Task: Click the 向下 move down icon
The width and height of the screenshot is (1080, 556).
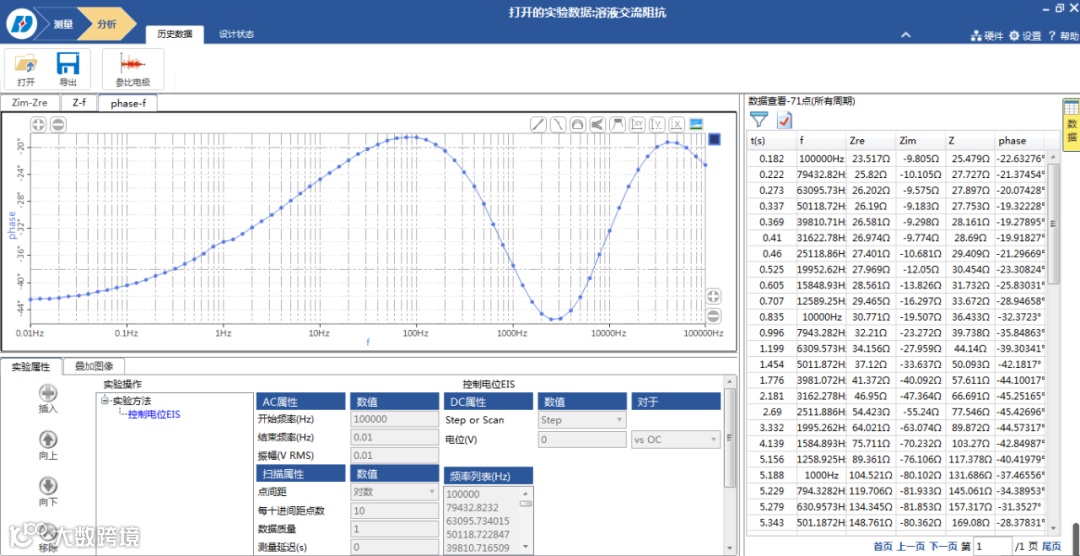Action: tap(48, 486)
